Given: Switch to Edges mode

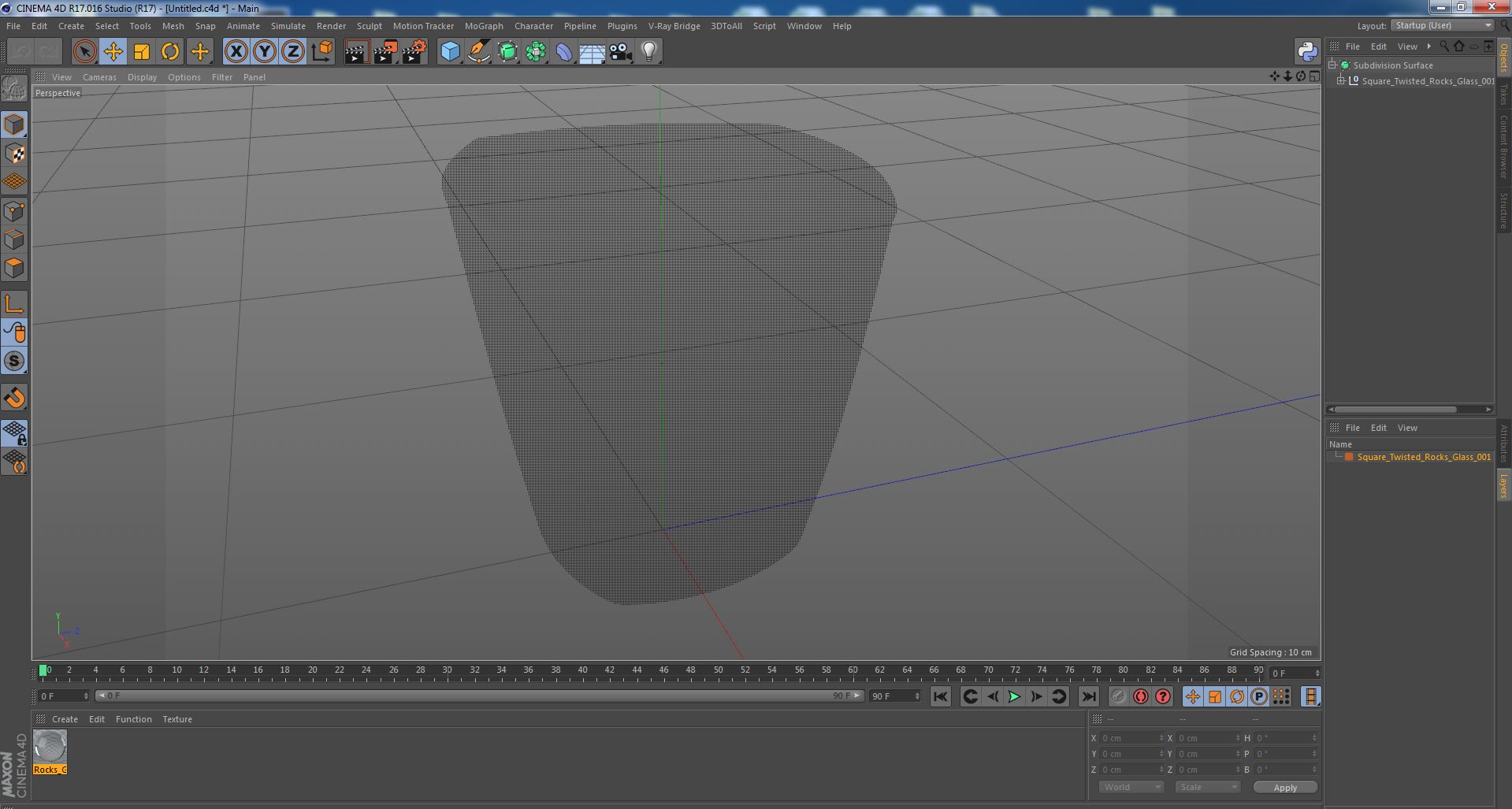Looking at the screenshot, I should click(14, 239).
